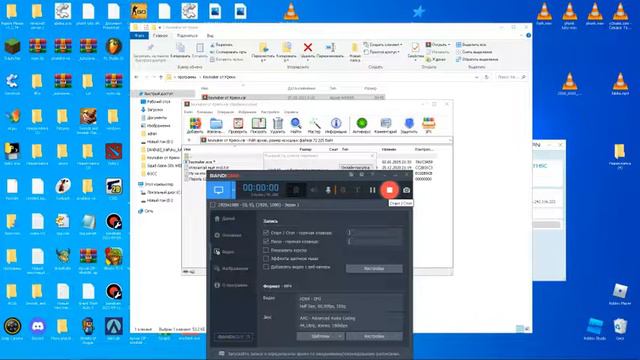Open Settings button in Bandicam Record section
The width and height of the screenshot is (640, 360).
tap(374, 269)
